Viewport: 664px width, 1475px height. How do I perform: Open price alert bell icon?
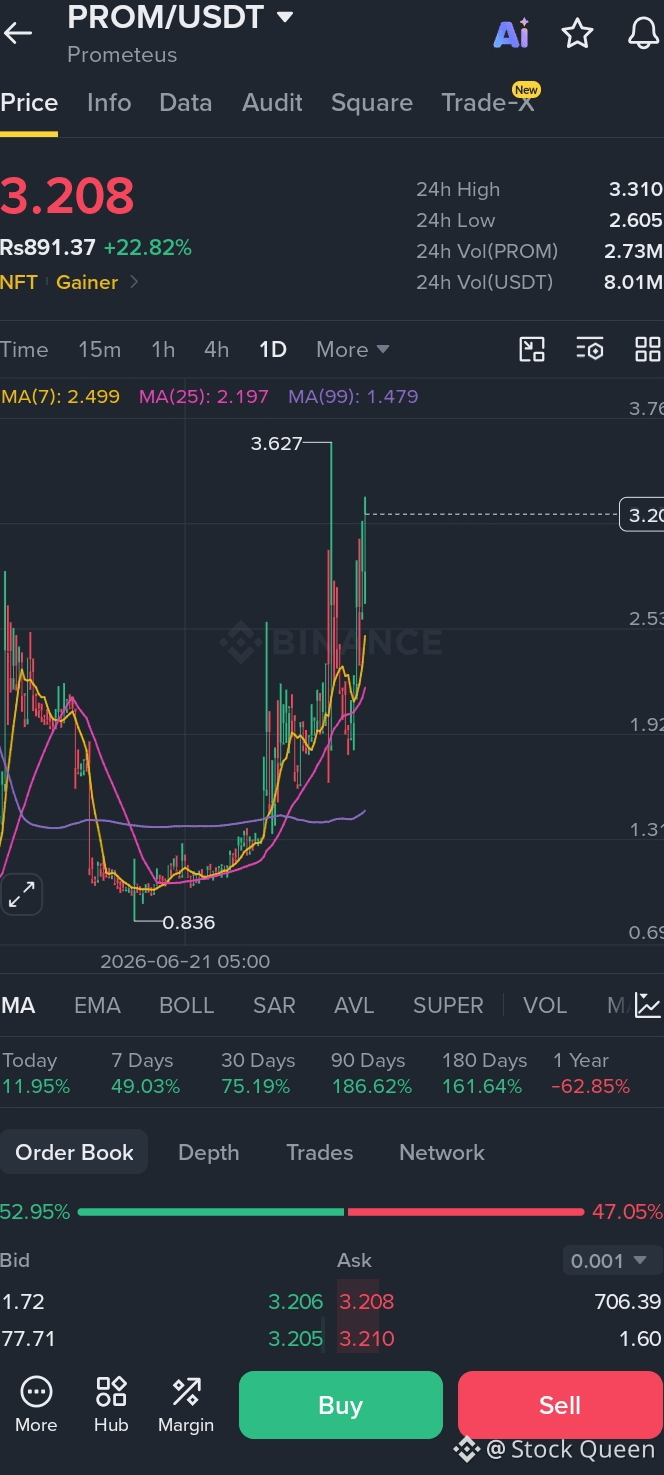tap(643, 34)
